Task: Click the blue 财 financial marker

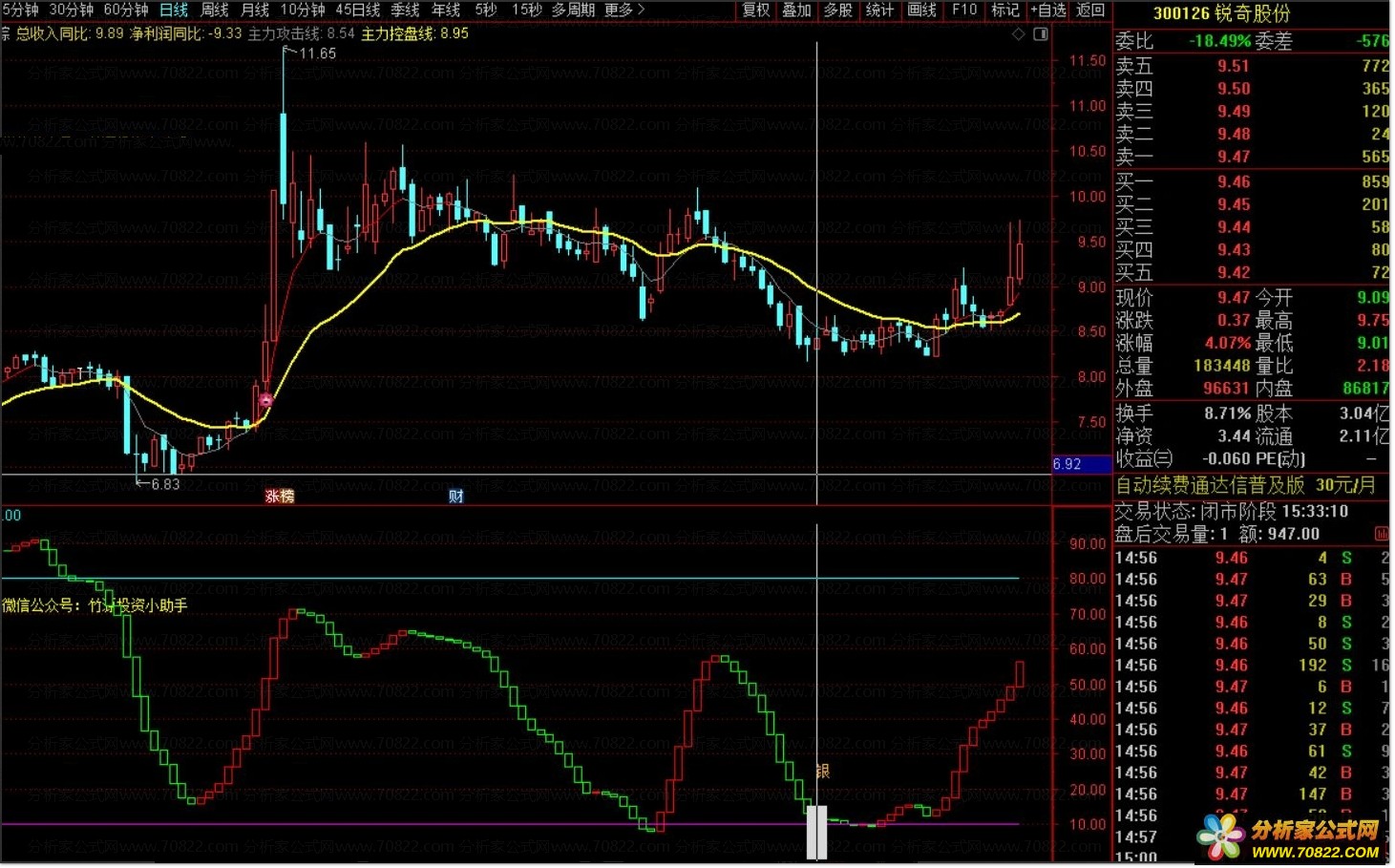Action: pyautogui.click(x=456, y=497)
